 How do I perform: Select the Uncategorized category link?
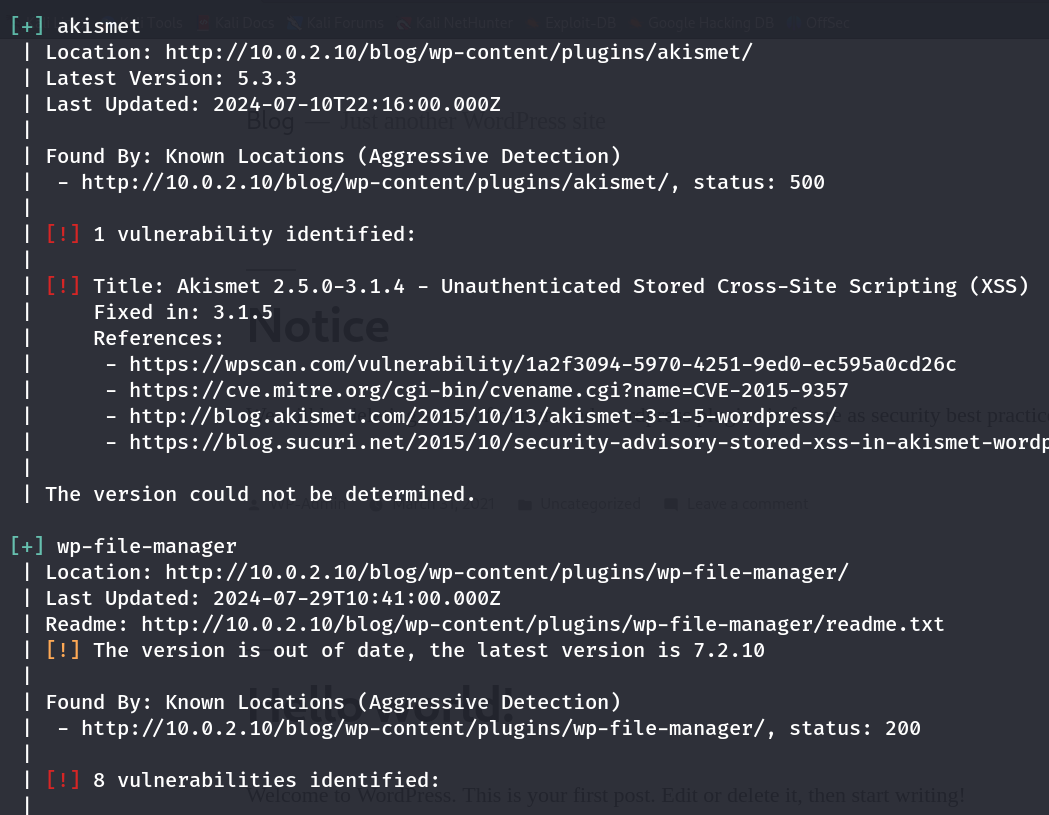click(x=590, y=504)
